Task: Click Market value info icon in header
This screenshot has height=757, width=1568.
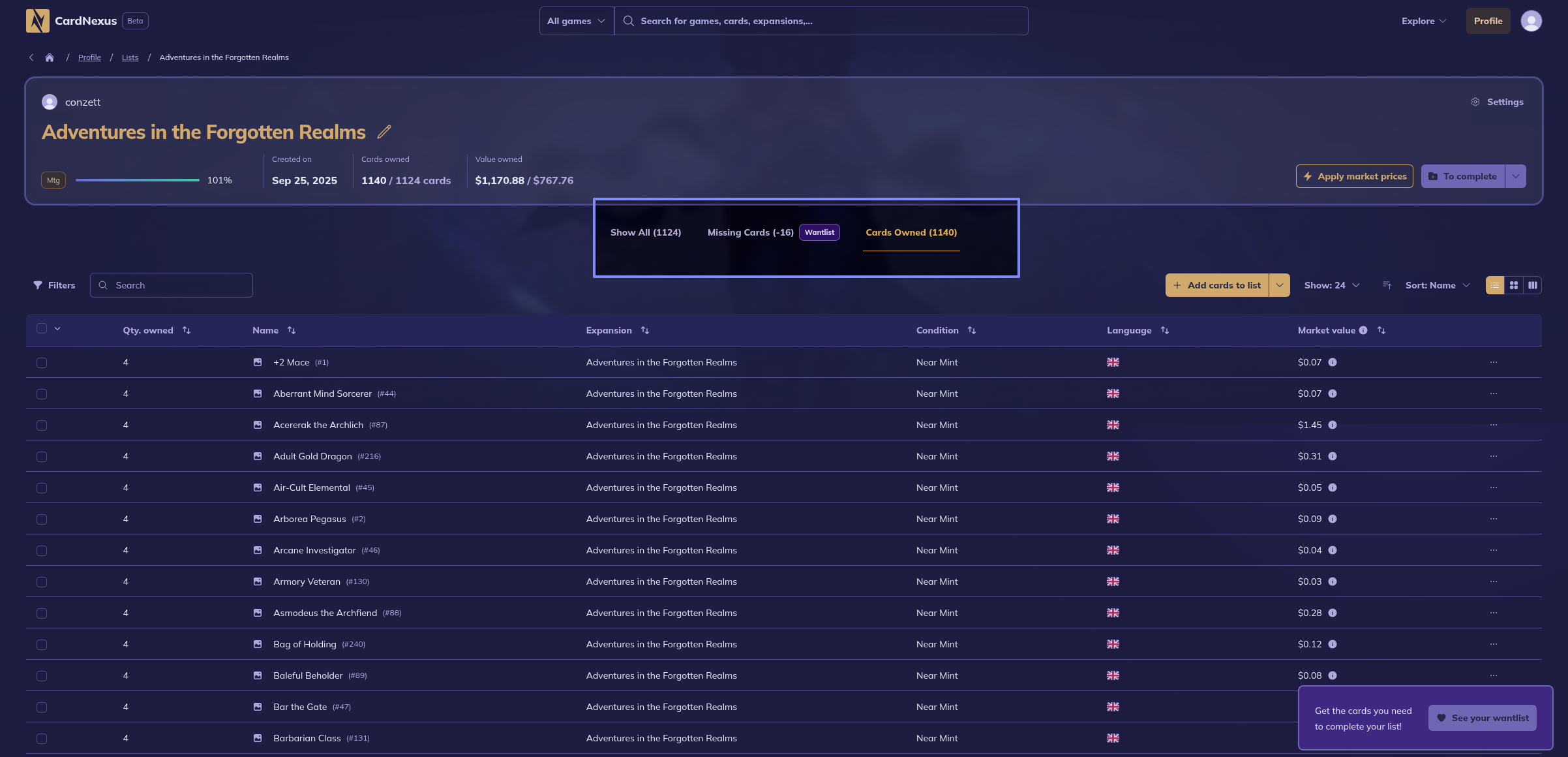Action: [x=1363, y=330]
